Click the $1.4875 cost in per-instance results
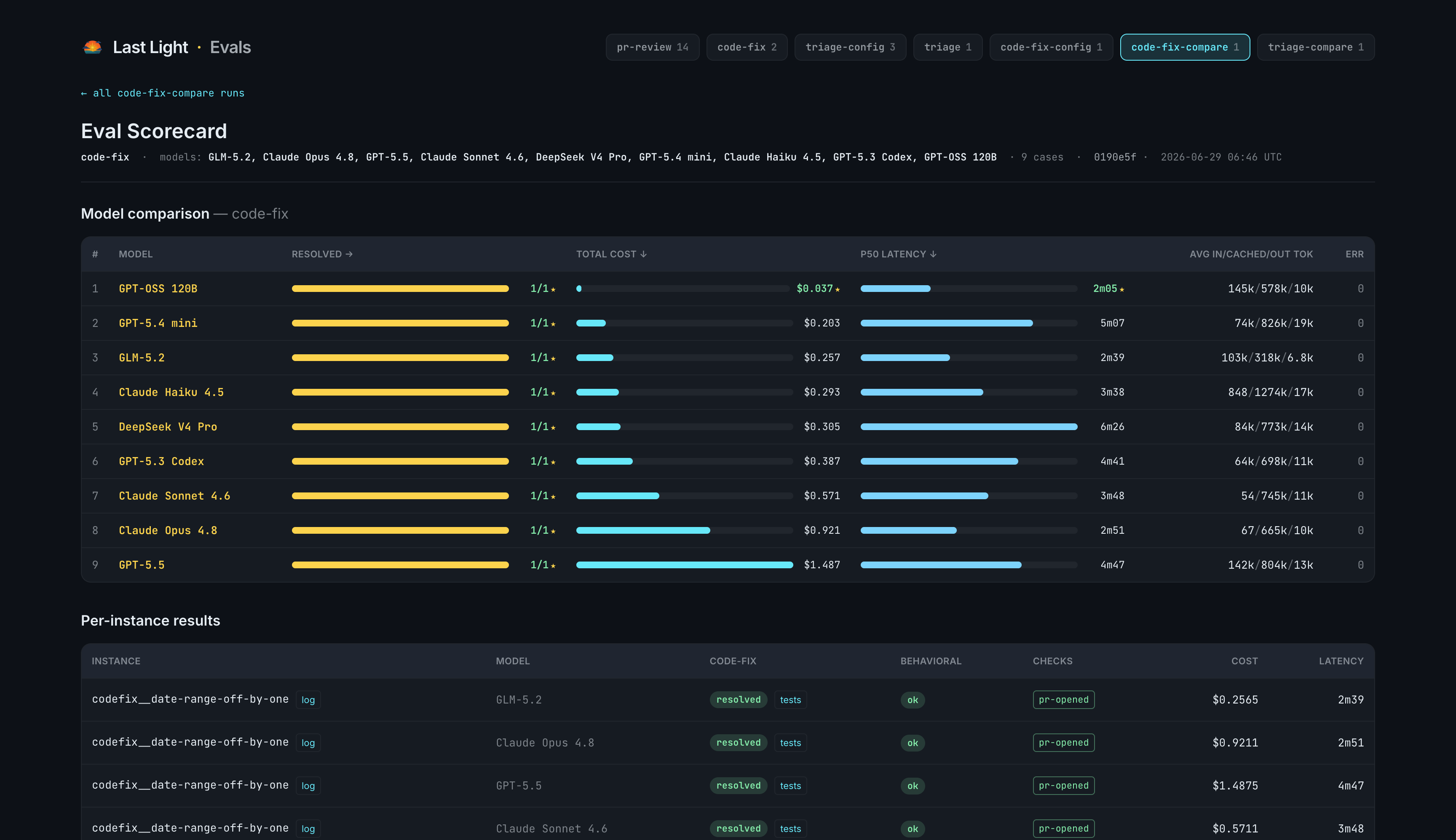Image resolution: width=1456 pixels, height=840 pixels. coord(1235,786)
